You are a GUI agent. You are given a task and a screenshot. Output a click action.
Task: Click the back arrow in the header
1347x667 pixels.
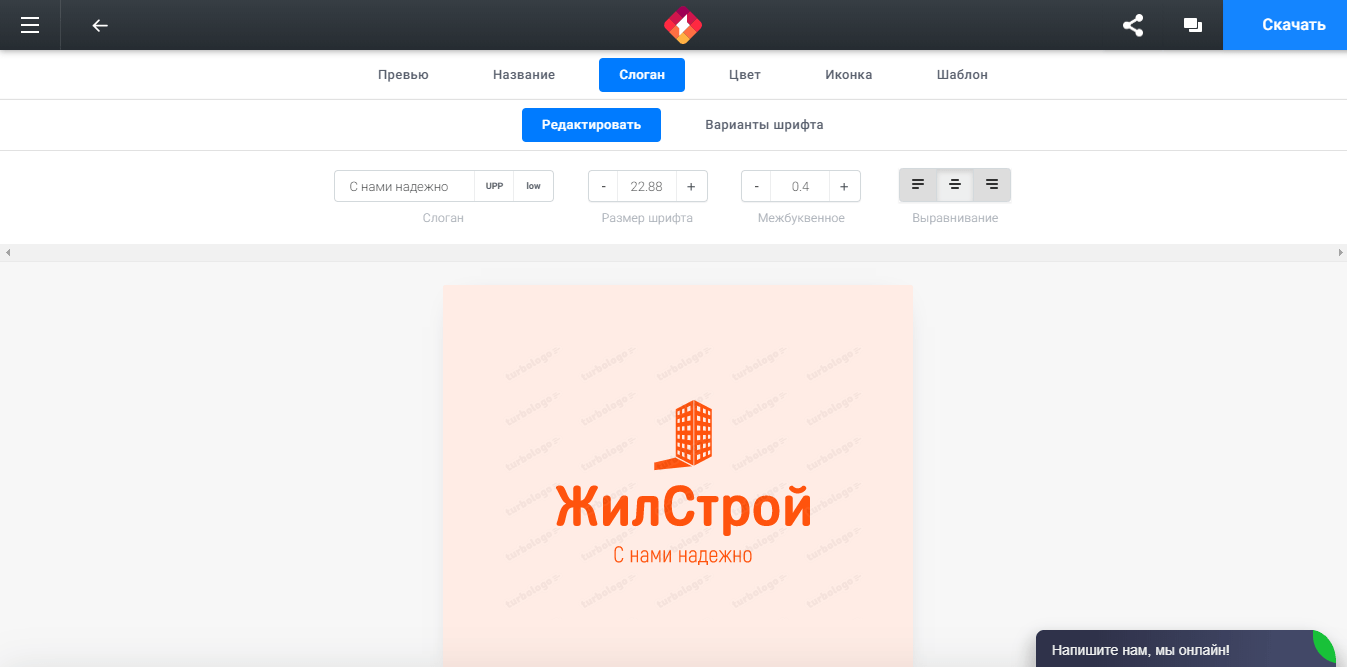(x=99, y=25)
